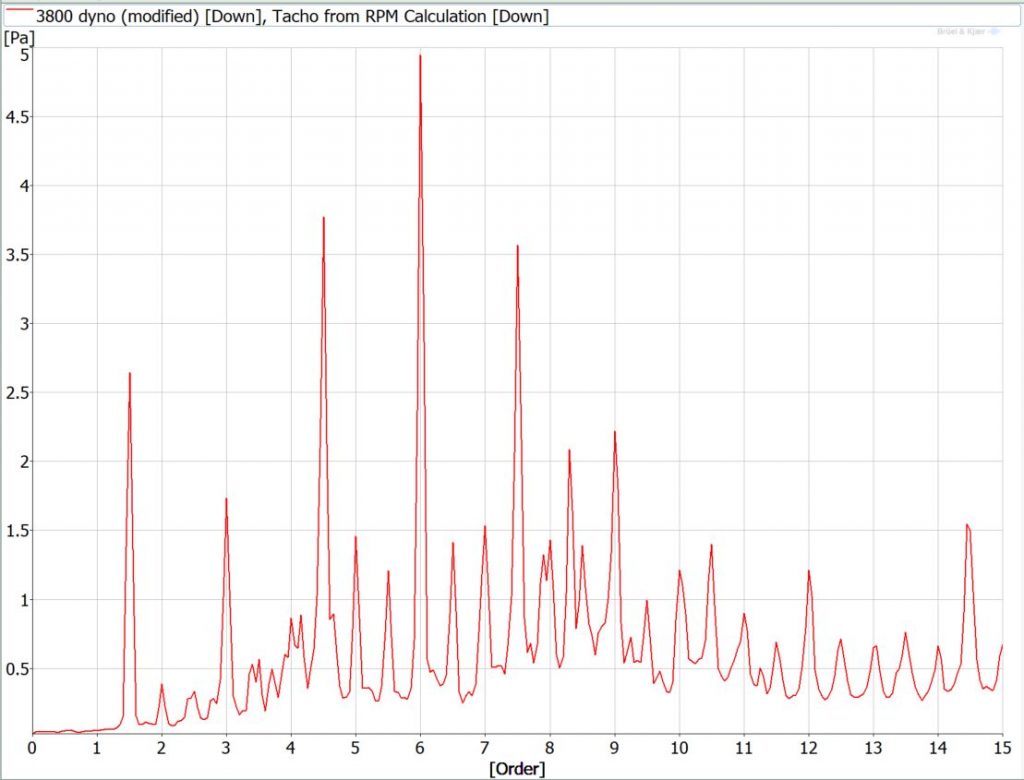The height and width of the screenshot is (780, 1024).
Task: Click the [Pa] Y-axis unit label
Action: coord(19,37)
